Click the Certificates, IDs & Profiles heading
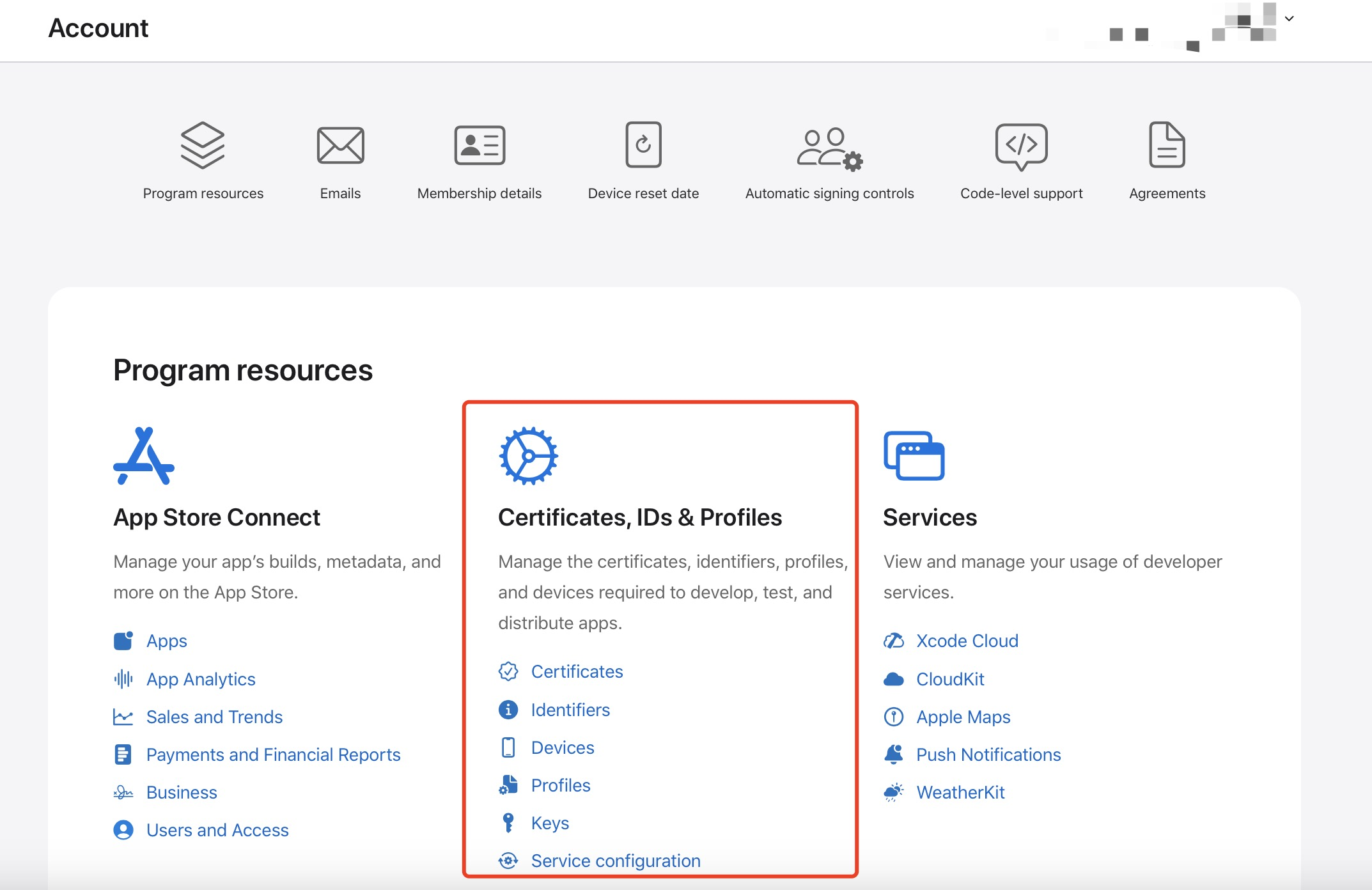This screenshot has width=1372, height=890. click(x=640, y=517)
